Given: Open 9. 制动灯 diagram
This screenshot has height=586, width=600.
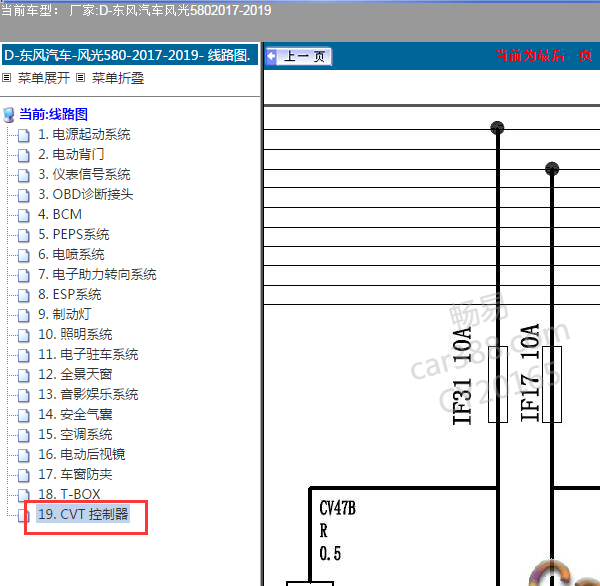Looking at the screenshot, I should pyautogui.click(x=64, y=314).
